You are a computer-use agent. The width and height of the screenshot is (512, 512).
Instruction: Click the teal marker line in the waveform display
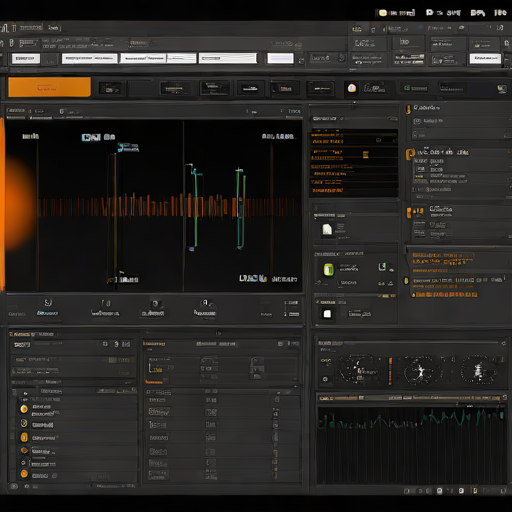point(196,207)
